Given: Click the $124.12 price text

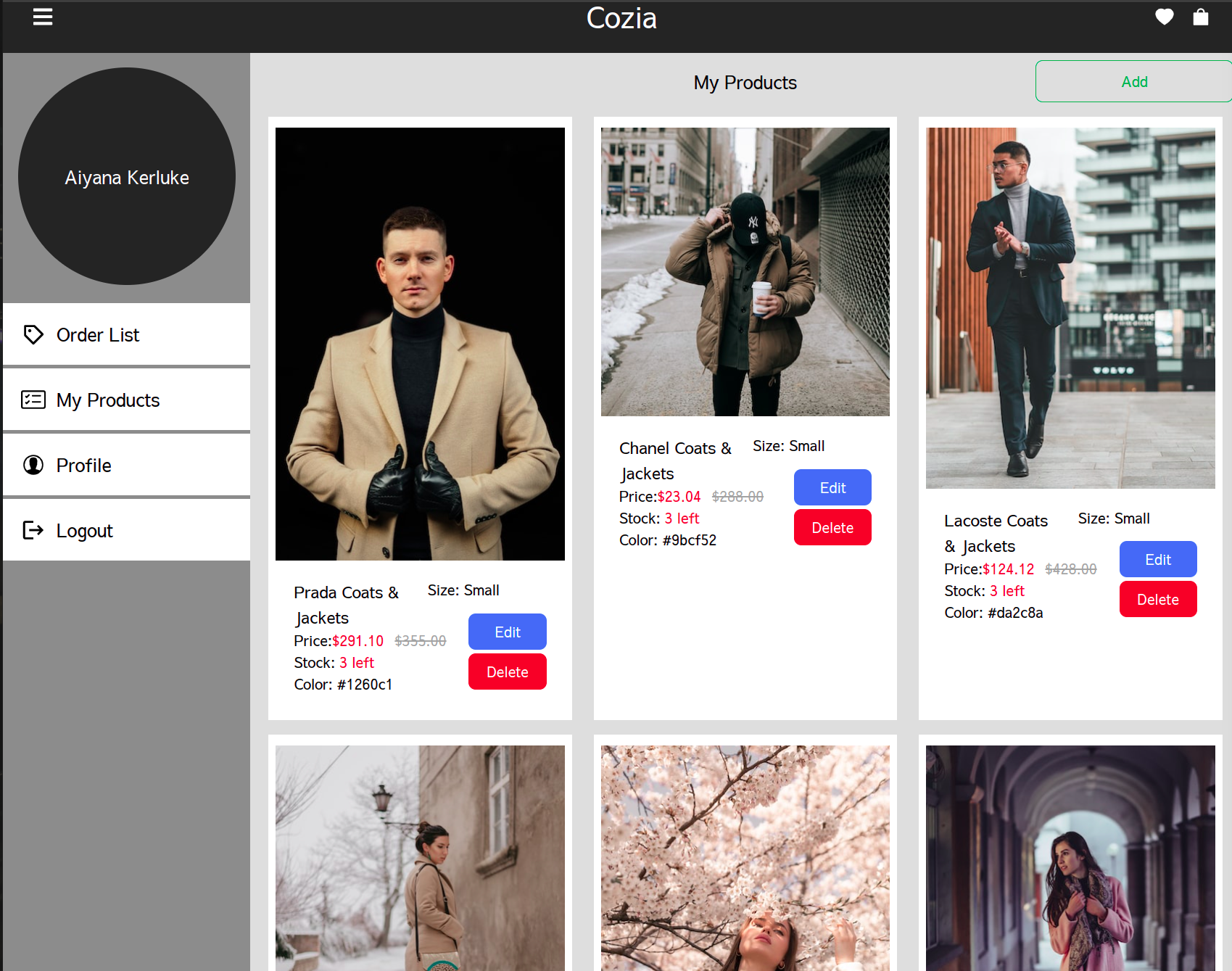Looking at the screenshot, I should tap(1009, 569).
